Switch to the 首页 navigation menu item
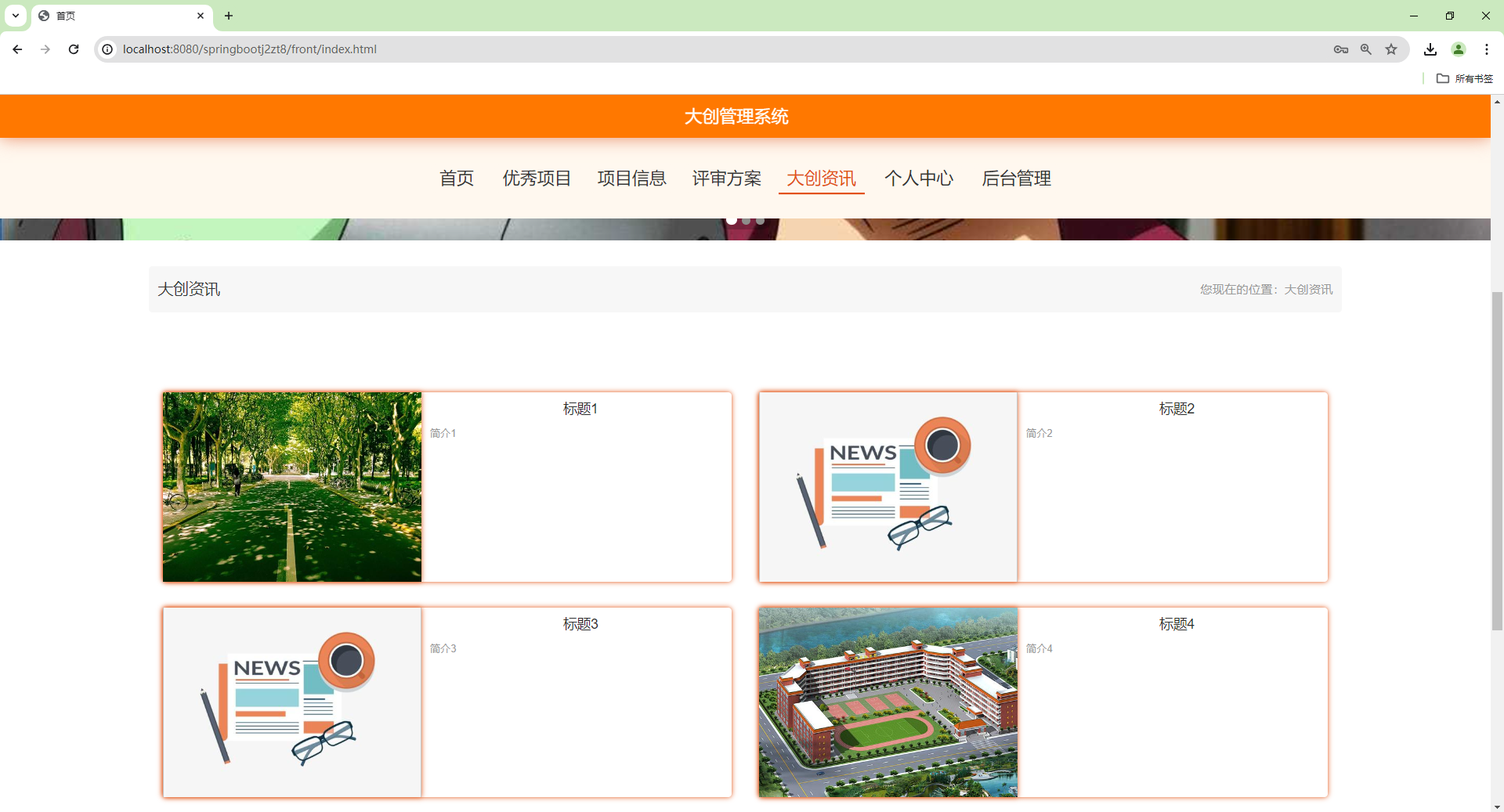The width and height of the screenshot is (1504, 812). click(457, 179)
